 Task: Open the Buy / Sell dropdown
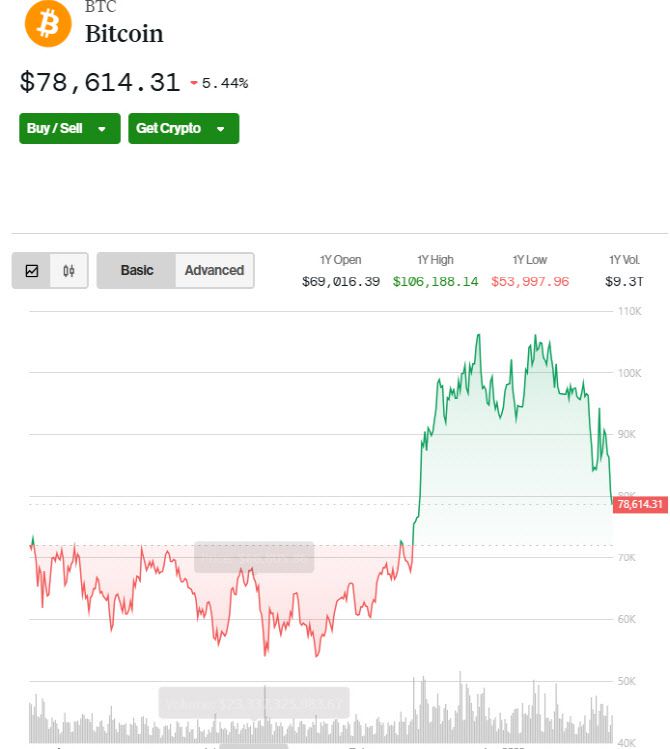pyautogui.click(x=69, y=128)
